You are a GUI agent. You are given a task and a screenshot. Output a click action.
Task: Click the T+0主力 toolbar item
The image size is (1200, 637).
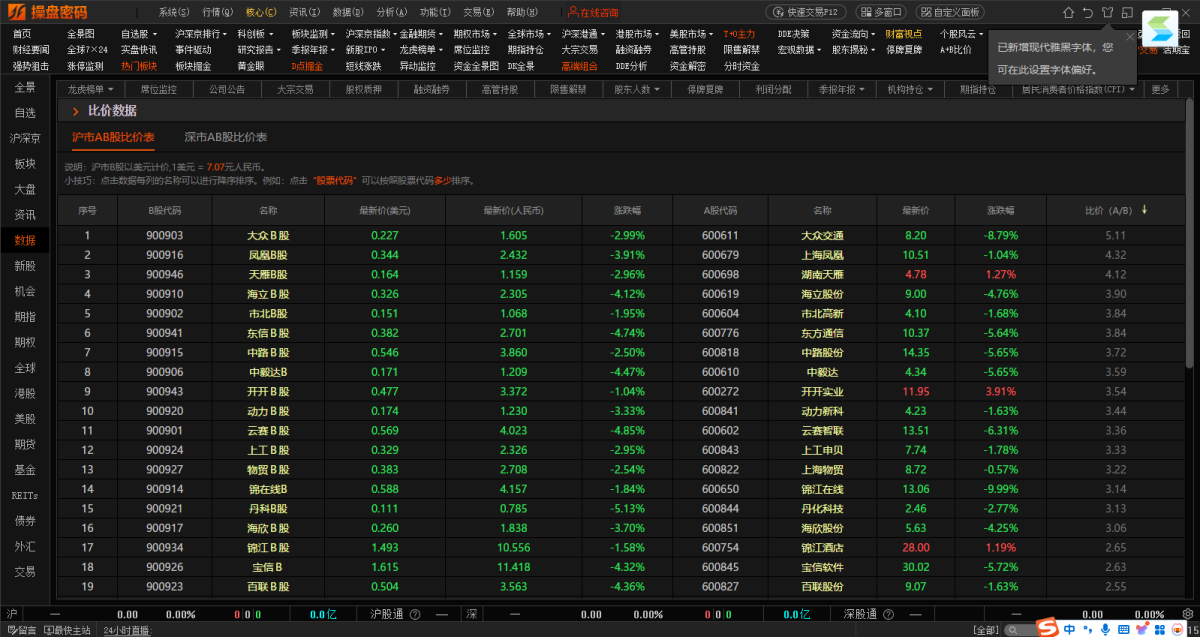click(x=739, y=34)
